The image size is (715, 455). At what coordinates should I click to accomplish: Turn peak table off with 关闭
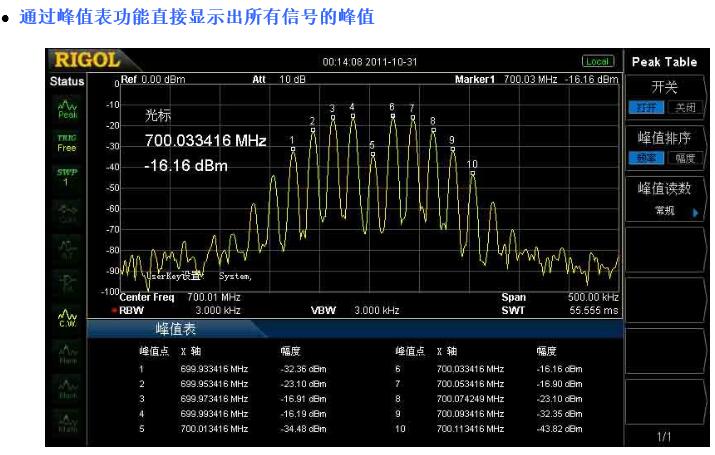pos(684,107)
